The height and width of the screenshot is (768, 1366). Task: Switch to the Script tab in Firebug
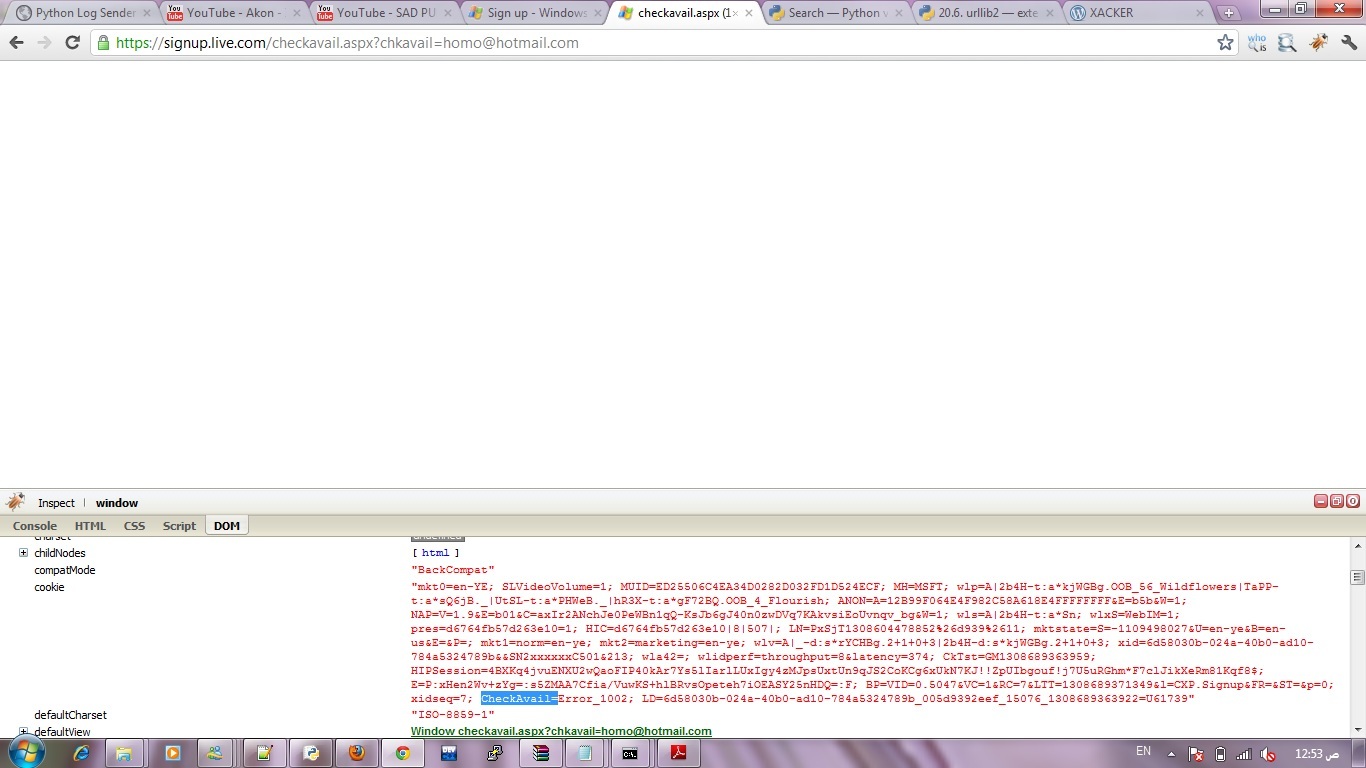(179, 526)
